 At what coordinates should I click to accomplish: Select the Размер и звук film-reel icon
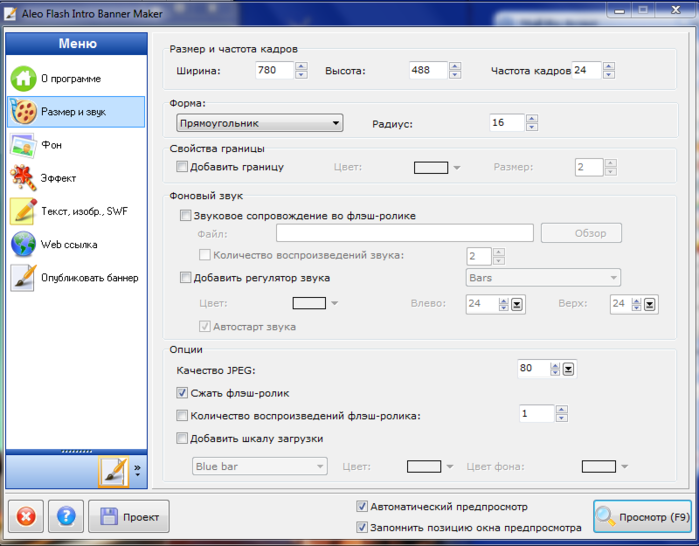(23, 112)
